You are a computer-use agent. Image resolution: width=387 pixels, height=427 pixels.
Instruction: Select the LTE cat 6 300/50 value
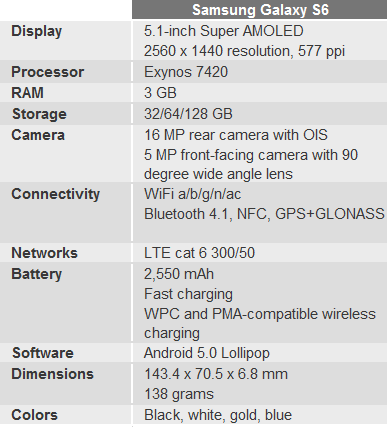pyautogui.click(x=200, y=253)
